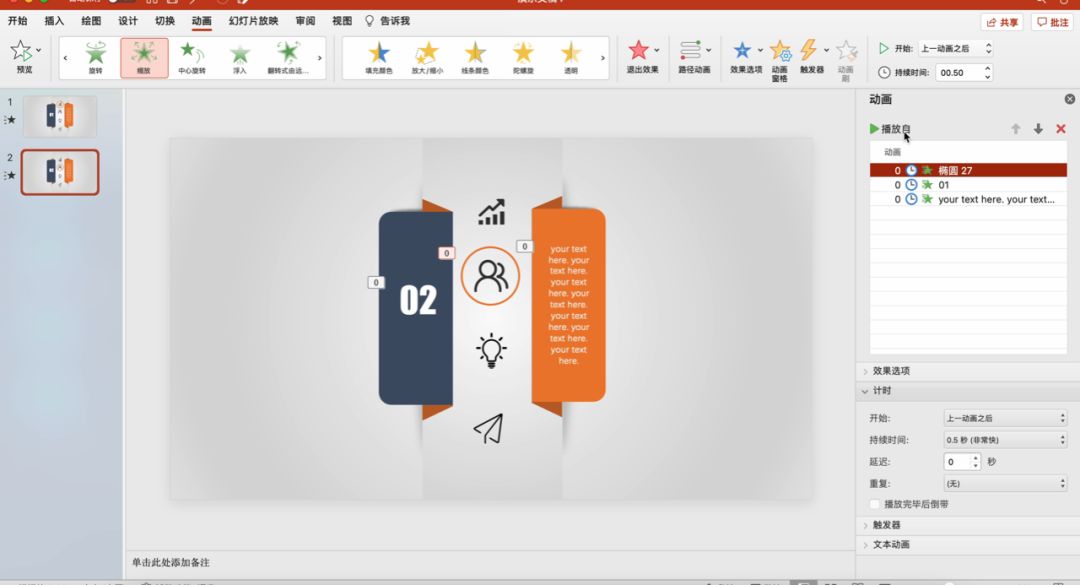Viewport: 1080px width, 585px height.
Task: Open the 重复 dropdown
Action: pyautogui.click(x=1005, y=484)
